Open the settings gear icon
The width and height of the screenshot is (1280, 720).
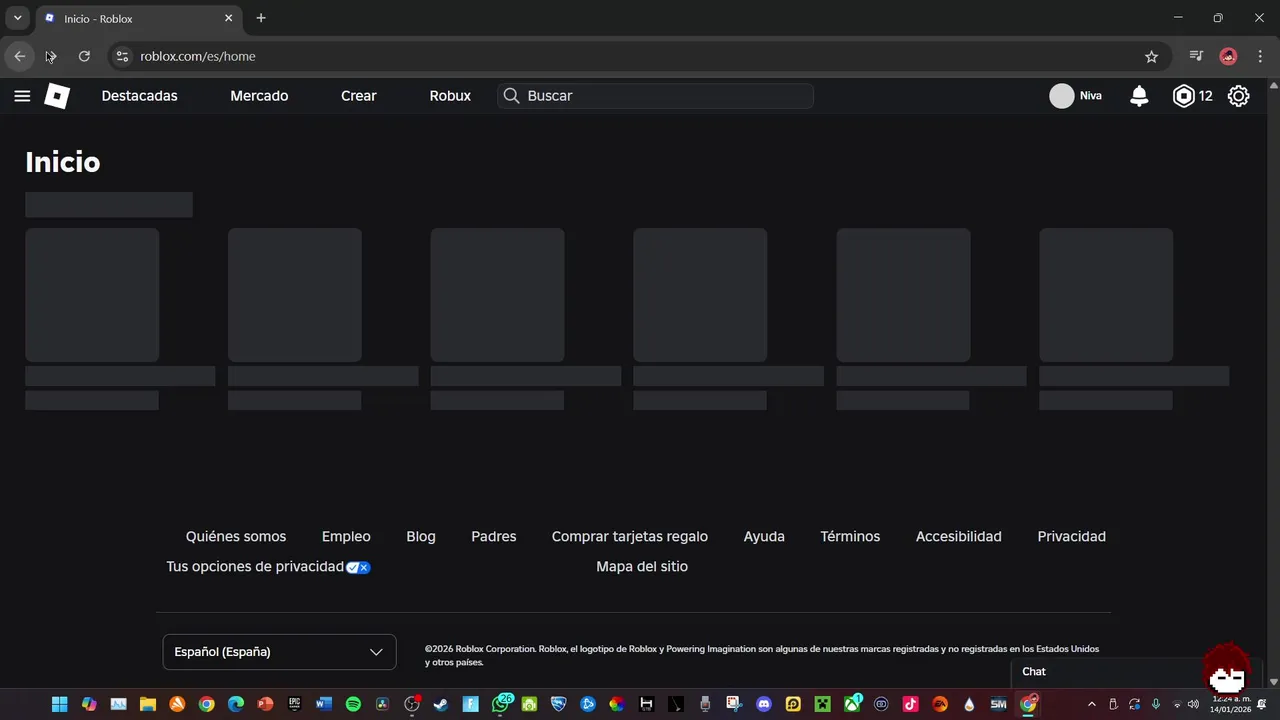pyautogui.click(x=1238, y=96)
